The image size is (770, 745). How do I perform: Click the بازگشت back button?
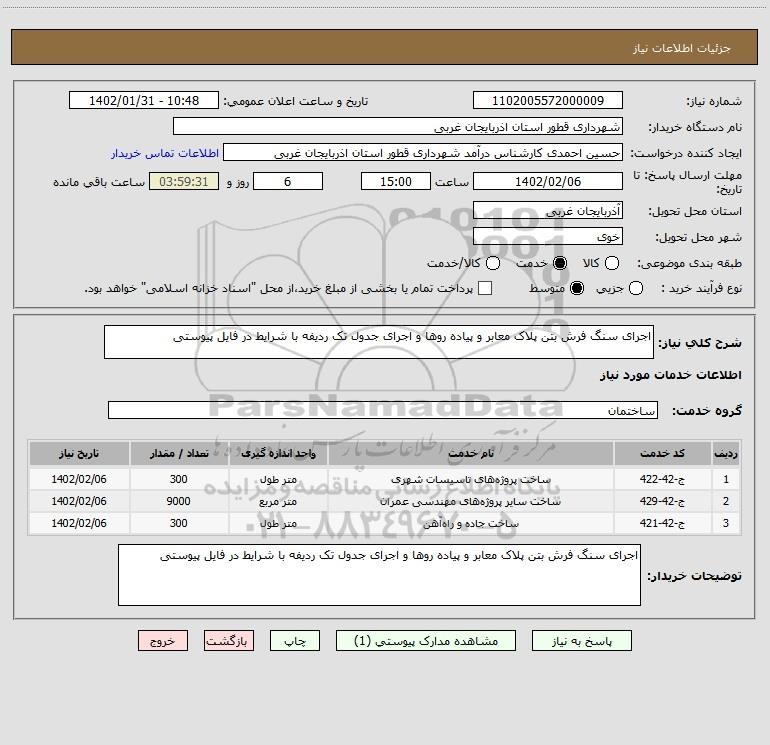(229, 641)
